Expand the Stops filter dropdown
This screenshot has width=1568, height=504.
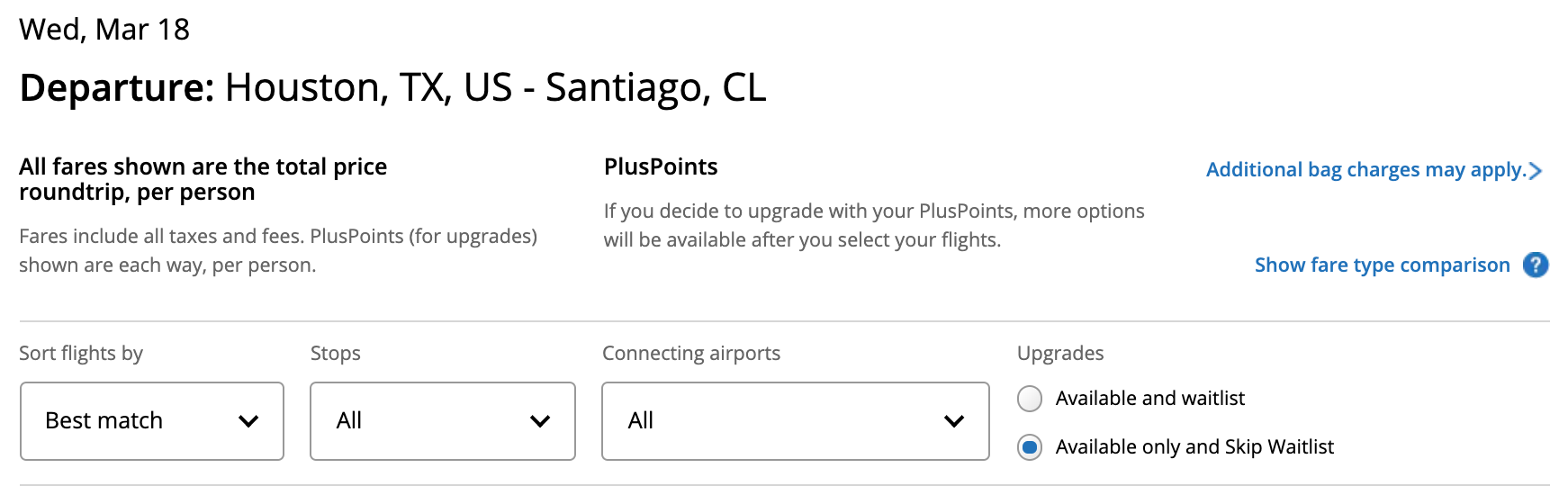tap(442, 421)
